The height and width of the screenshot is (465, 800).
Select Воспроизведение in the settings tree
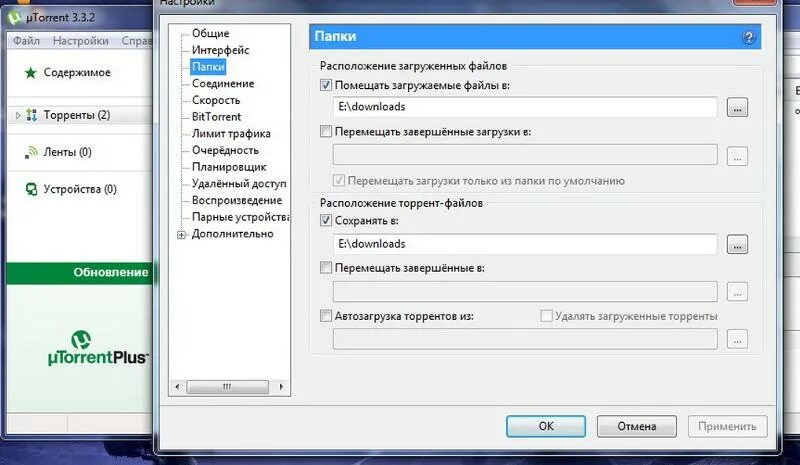(237, 200)
